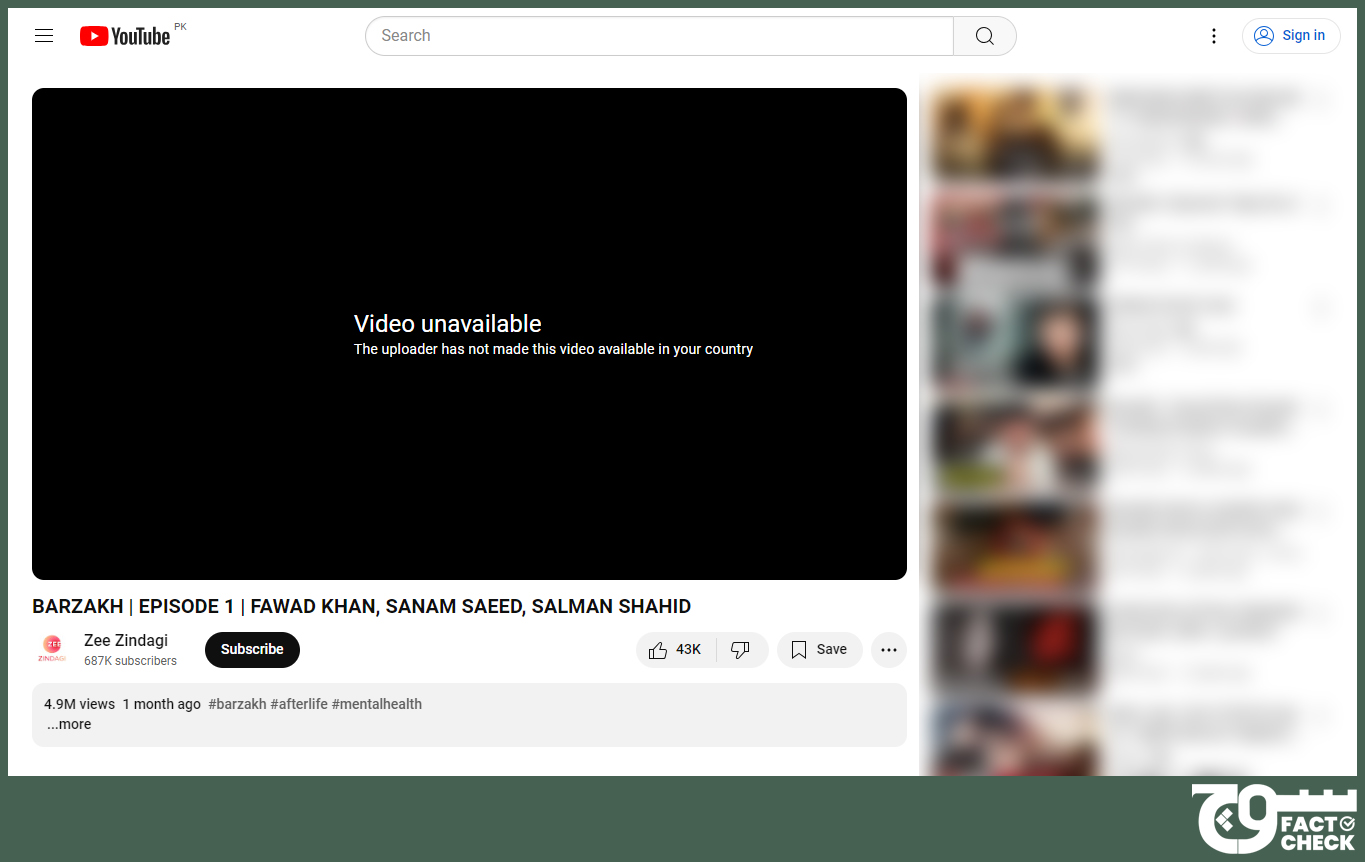Click the Sign in button

coord(1291,36)
